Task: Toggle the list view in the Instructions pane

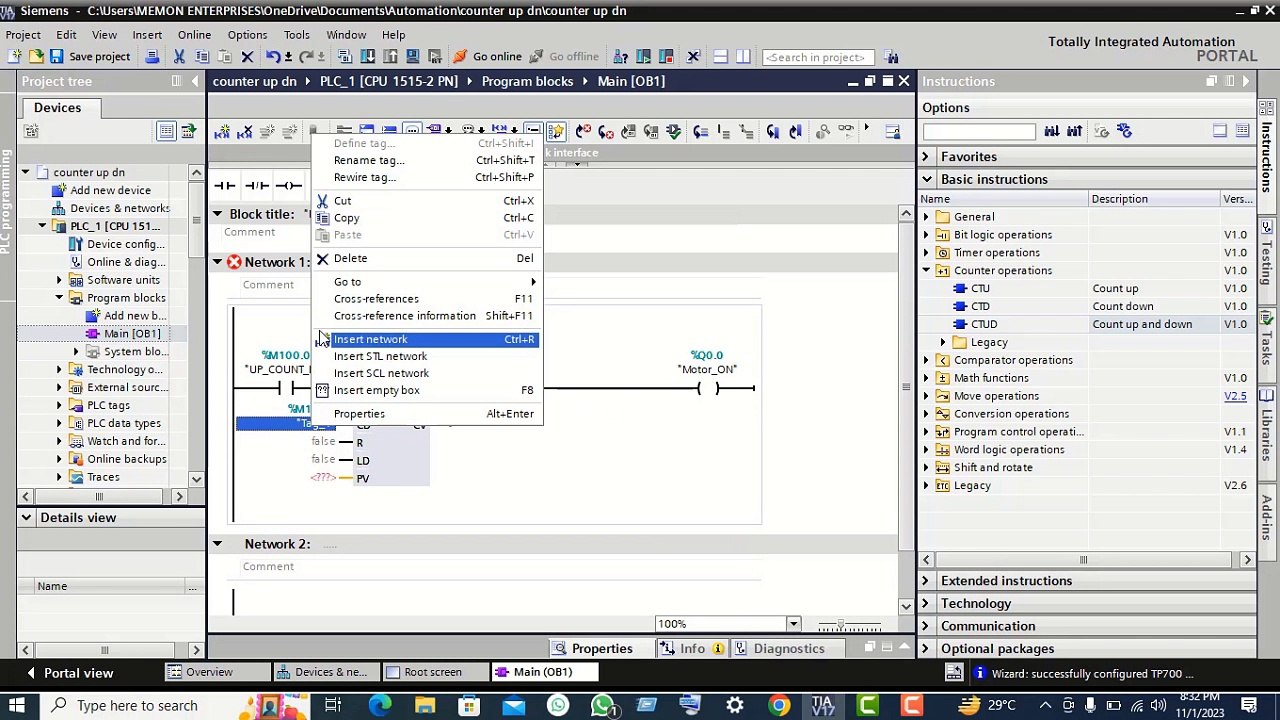Action: [x=1220, y=131]
